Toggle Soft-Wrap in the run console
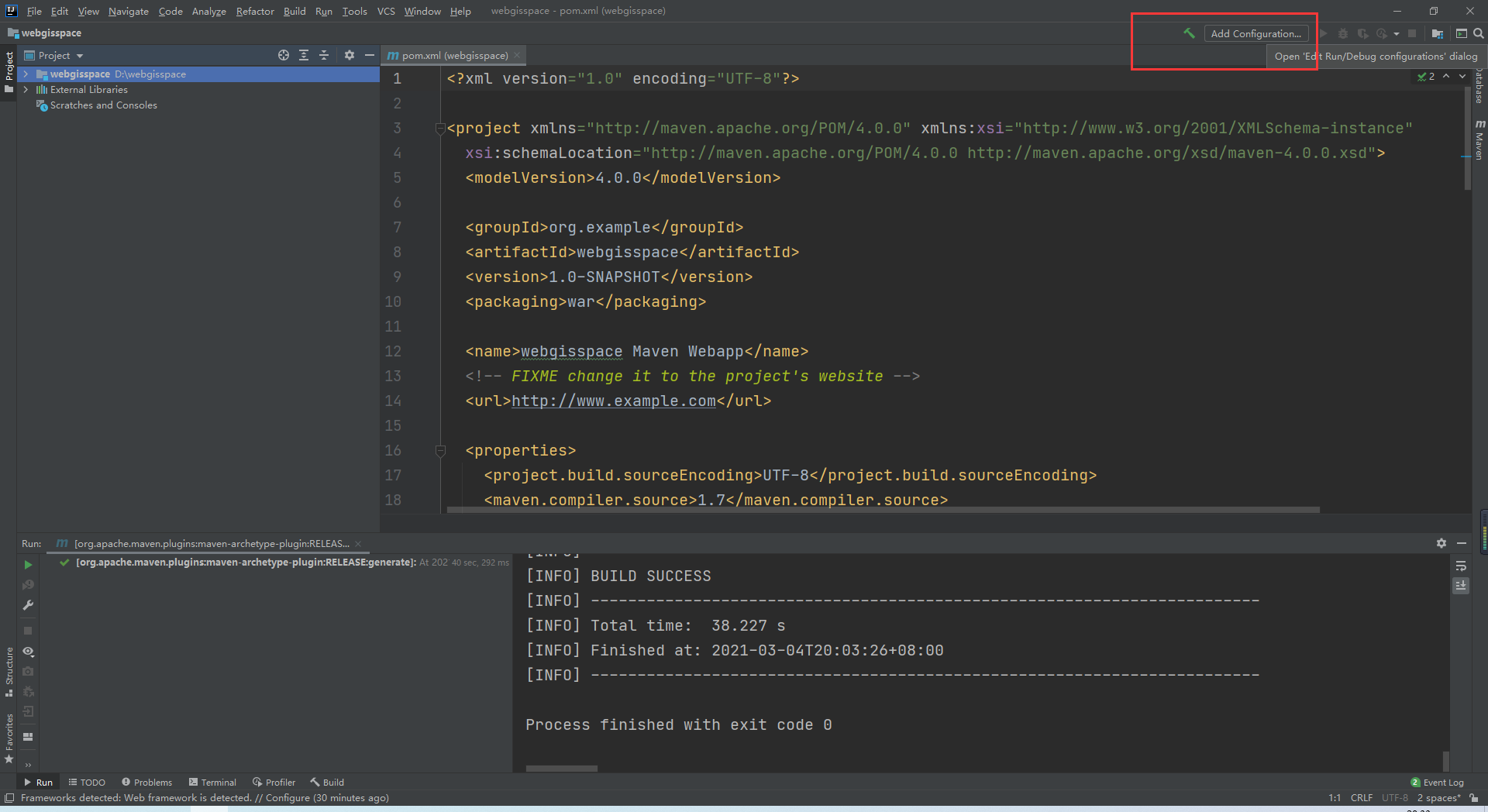Viewport: 1488px width, 812px height. click(x=1461, y=566)
